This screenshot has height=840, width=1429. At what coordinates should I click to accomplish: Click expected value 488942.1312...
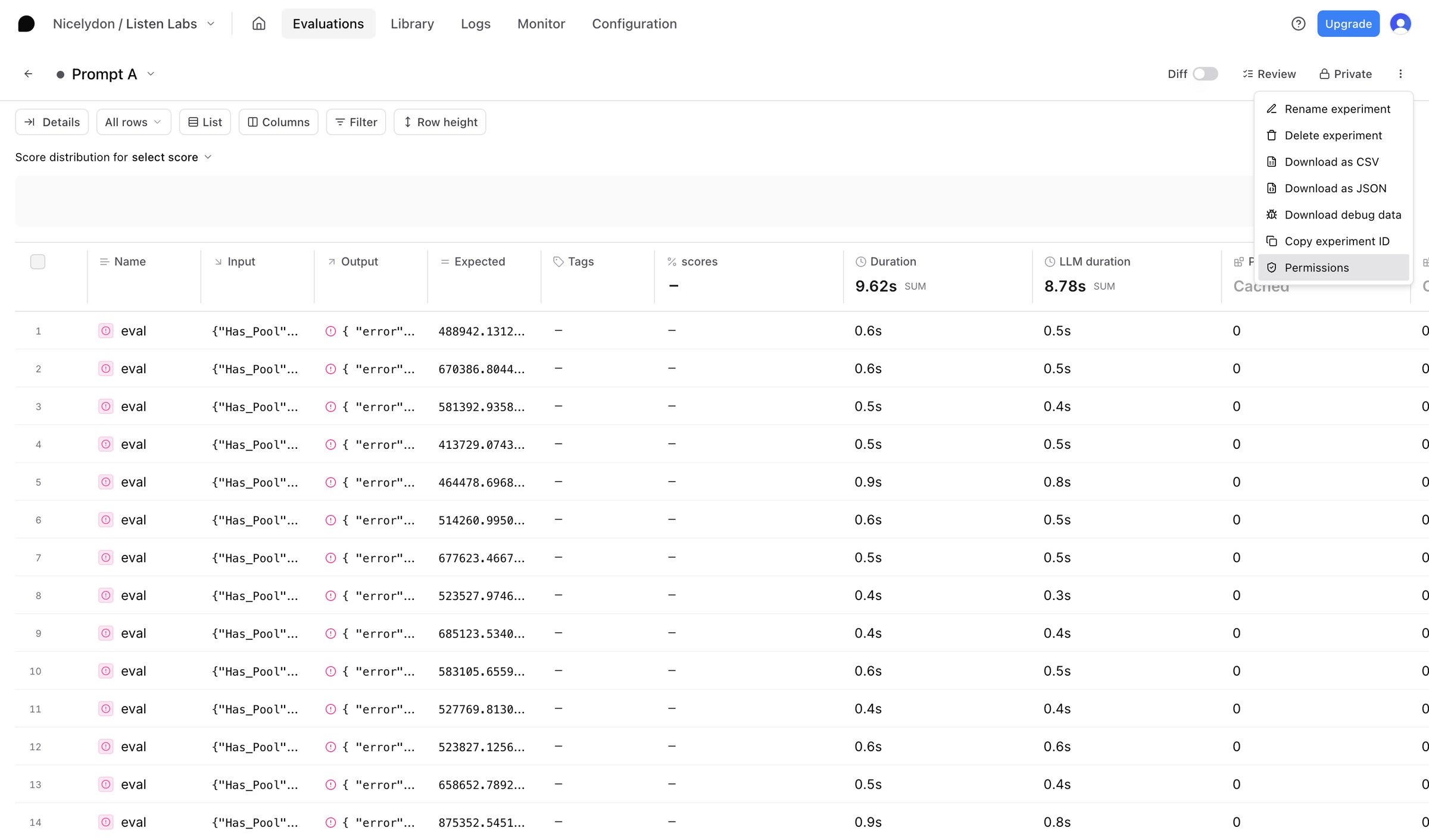(x=482, y=331)
